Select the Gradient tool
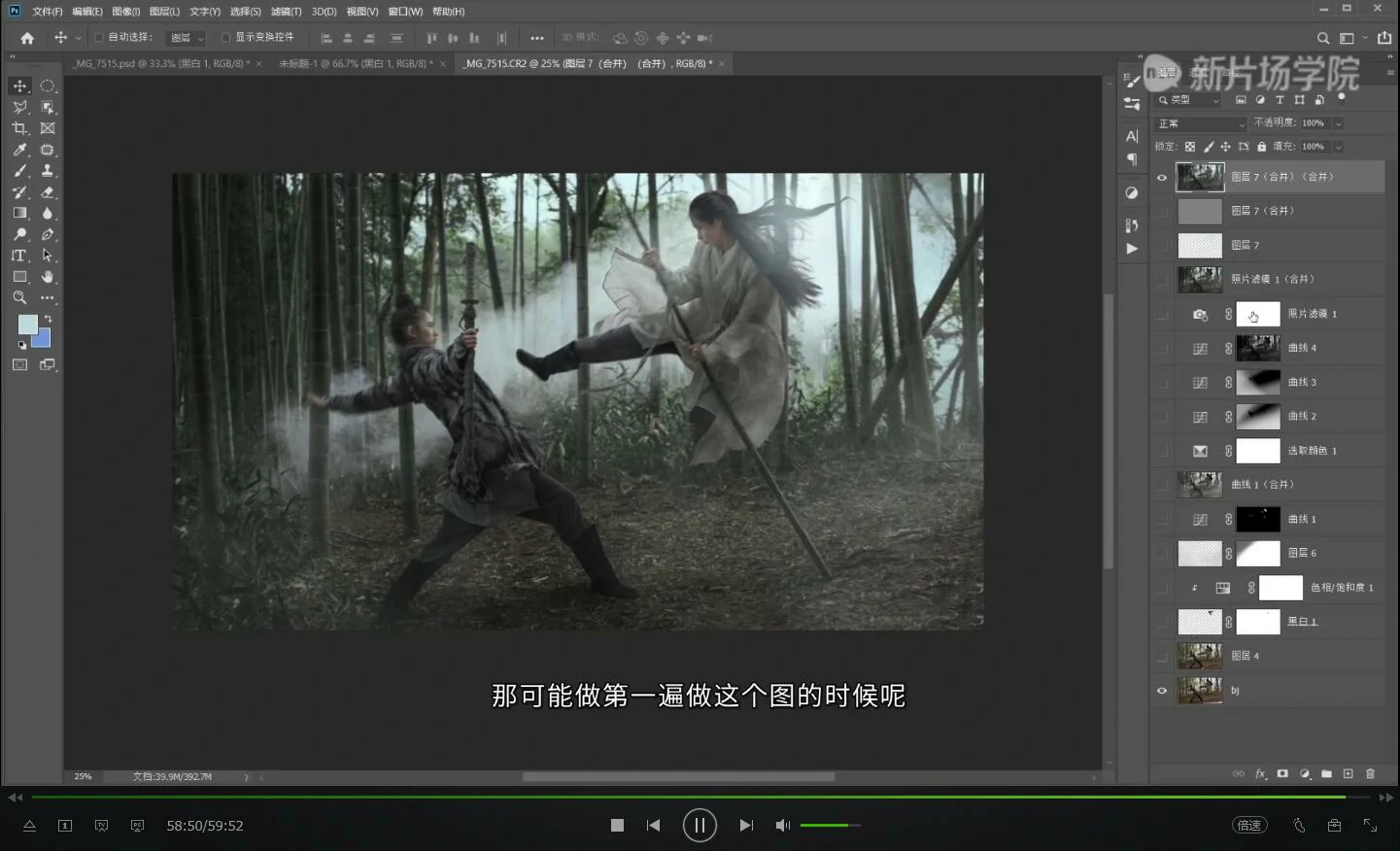1400x851 pixels. pyautogui.click(x=19, y=213)
